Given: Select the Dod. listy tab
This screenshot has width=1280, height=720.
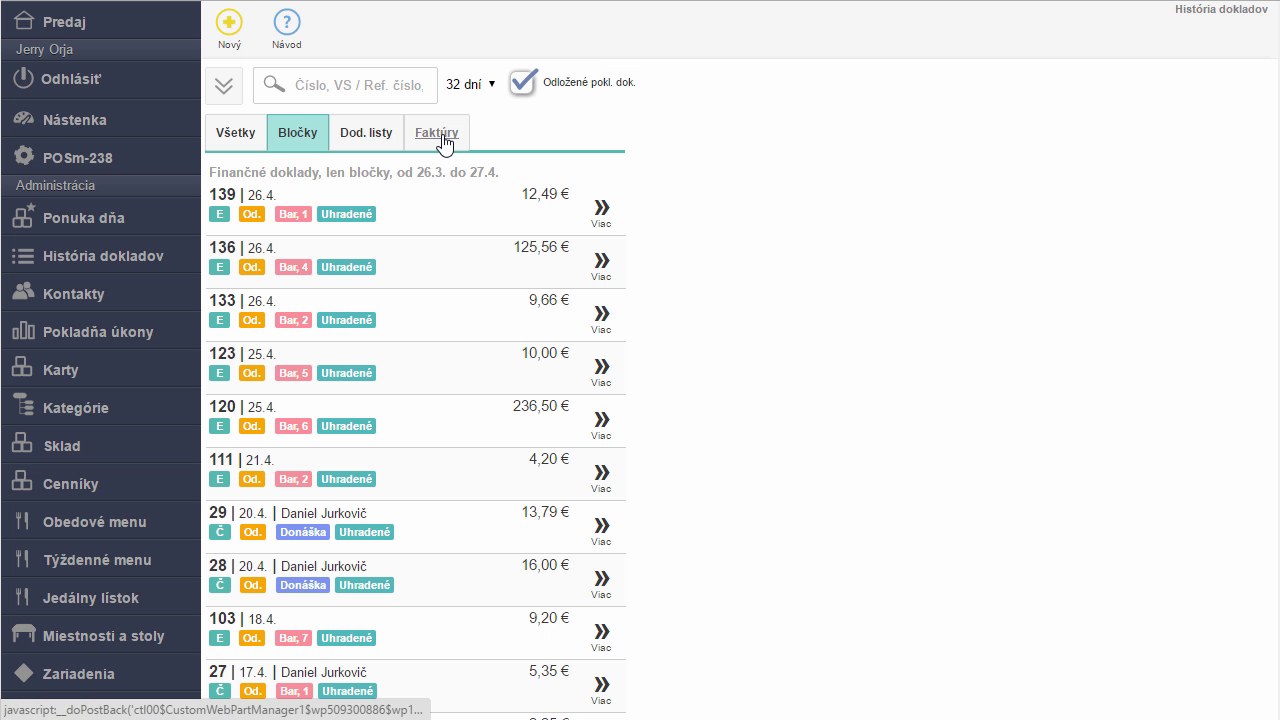Looking at the screenshot, I should tap(366, 132).
